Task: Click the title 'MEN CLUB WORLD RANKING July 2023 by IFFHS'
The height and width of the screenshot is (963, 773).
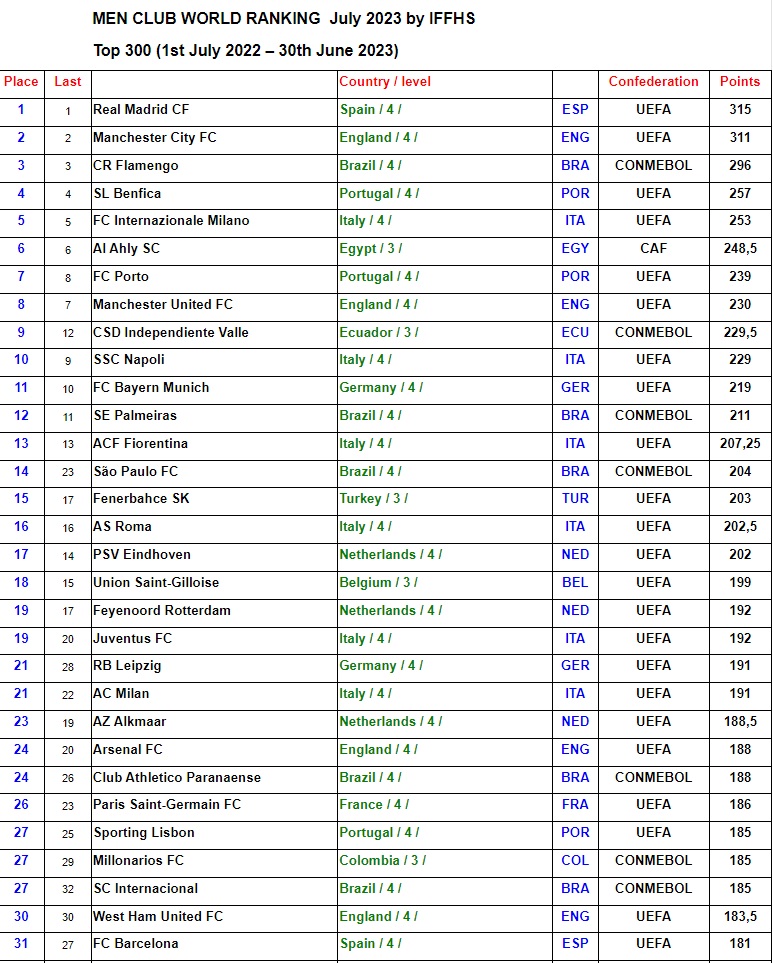Action: tap(284, 18)
